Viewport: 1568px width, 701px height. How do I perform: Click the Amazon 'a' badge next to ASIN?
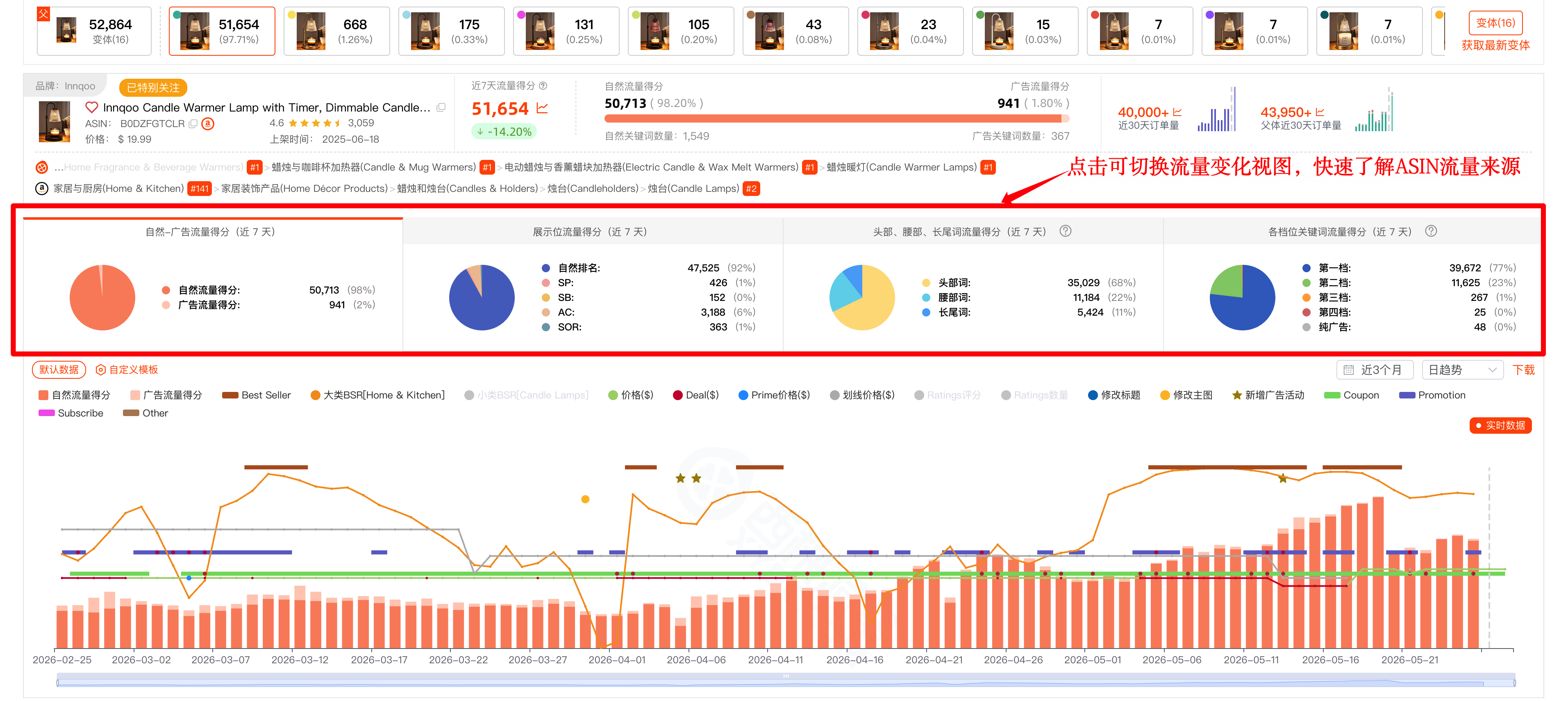point(207,124)
